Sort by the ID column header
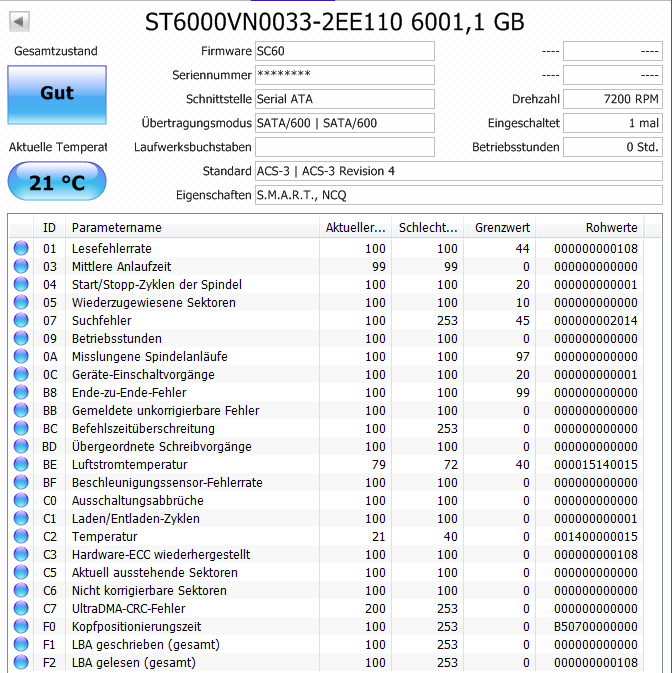Screen dimensions: 672x673 point(49,227)
